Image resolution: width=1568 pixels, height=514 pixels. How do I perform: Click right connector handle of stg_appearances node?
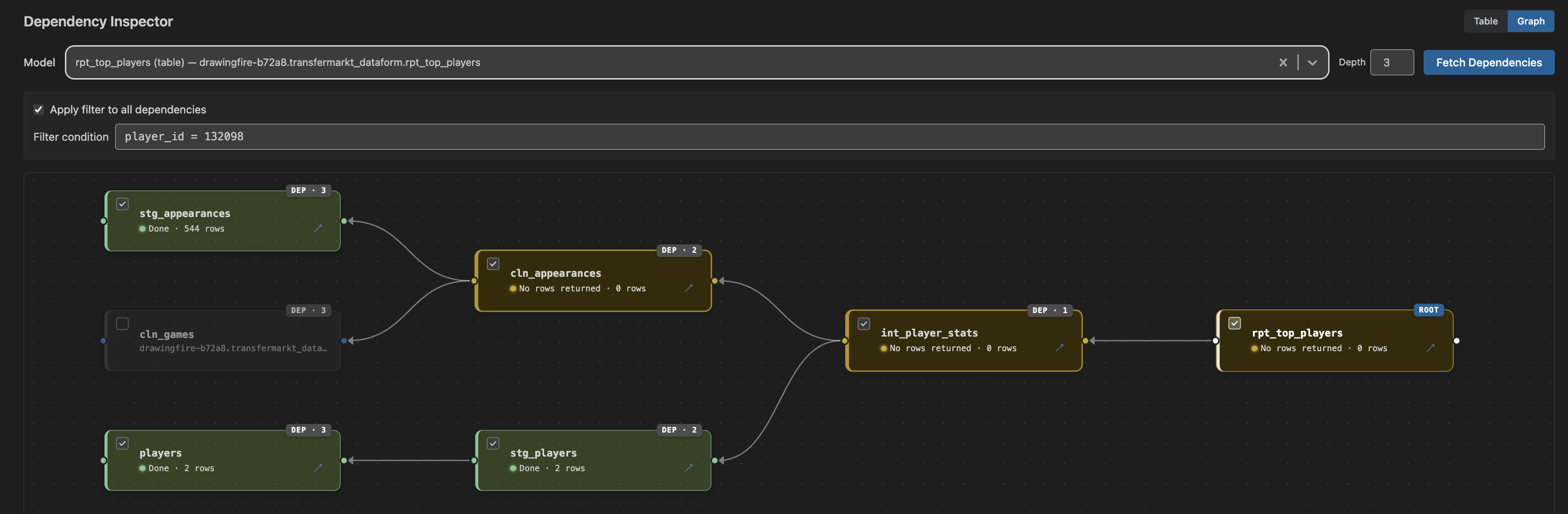[x=344, y=221]
